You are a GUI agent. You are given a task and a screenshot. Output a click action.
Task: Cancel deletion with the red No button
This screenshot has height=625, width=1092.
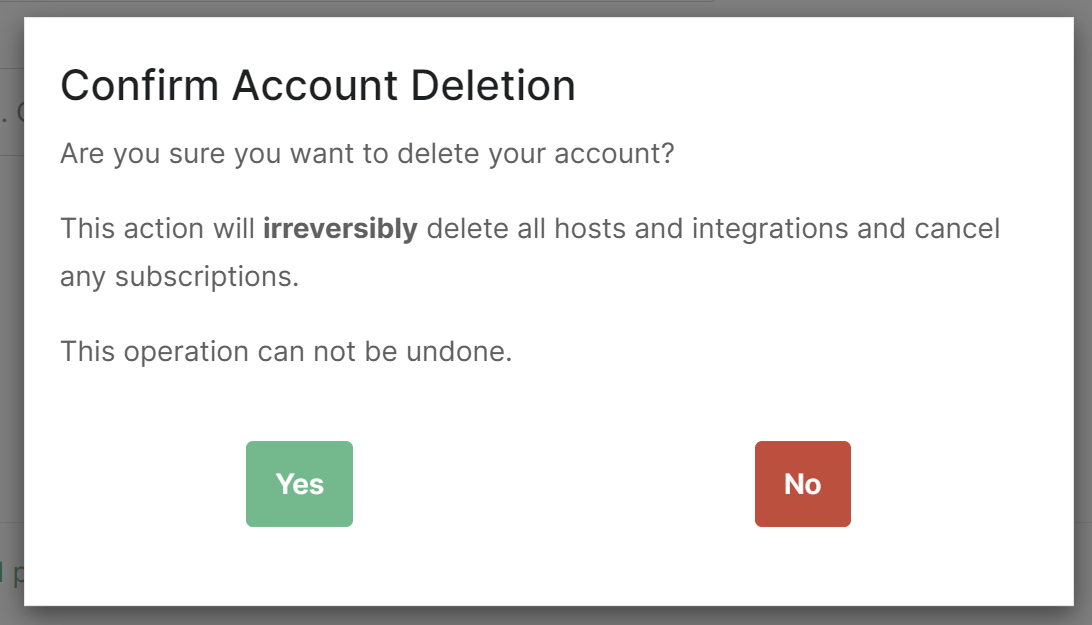coord(802,484)
